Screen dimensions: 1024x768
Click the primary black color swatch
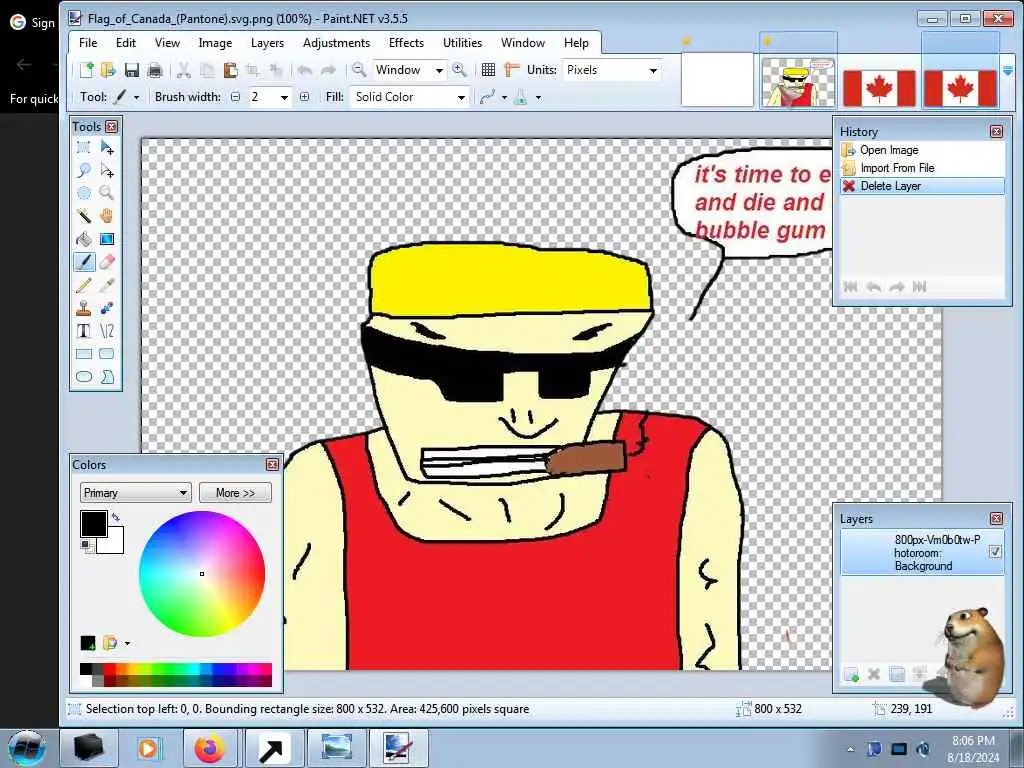coord(93,524)
